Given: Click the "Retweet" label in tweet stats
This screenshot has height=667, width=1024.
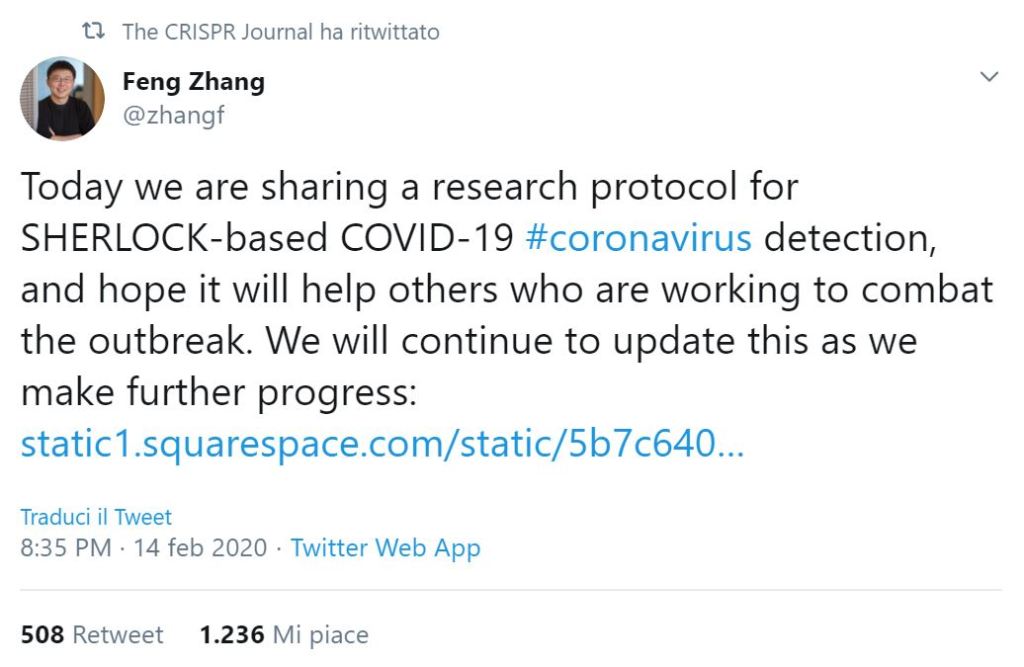Looking at the screenshot, I should (118, 634).
